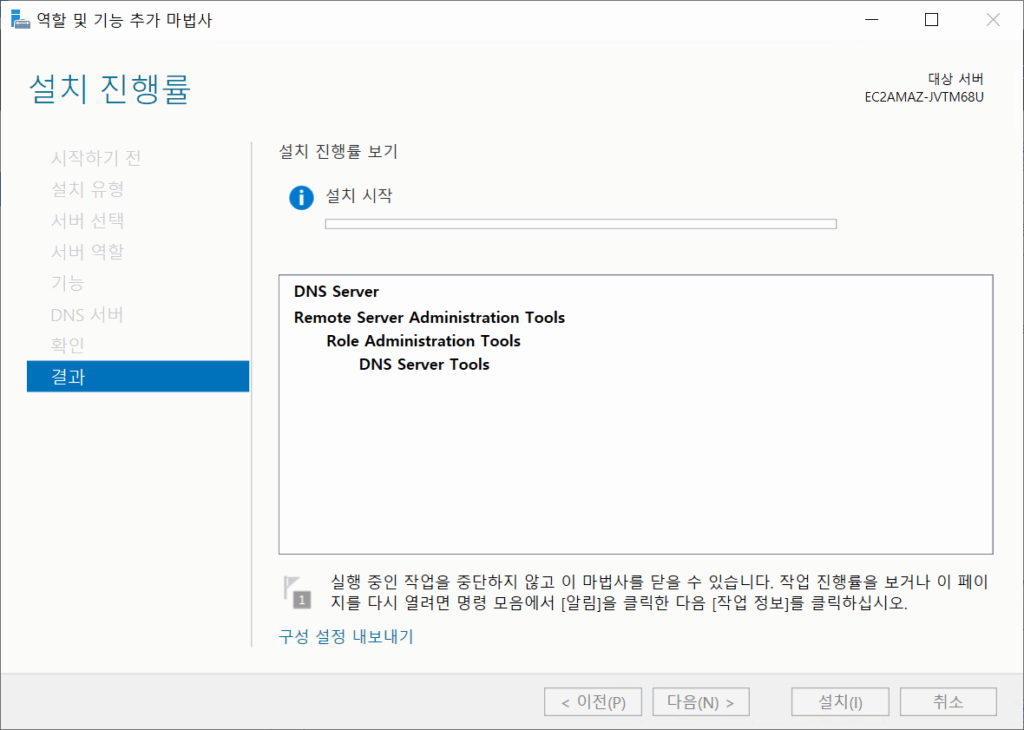Maximize the wizard window
Screen dimensions: 1024x730
(931, 20)
